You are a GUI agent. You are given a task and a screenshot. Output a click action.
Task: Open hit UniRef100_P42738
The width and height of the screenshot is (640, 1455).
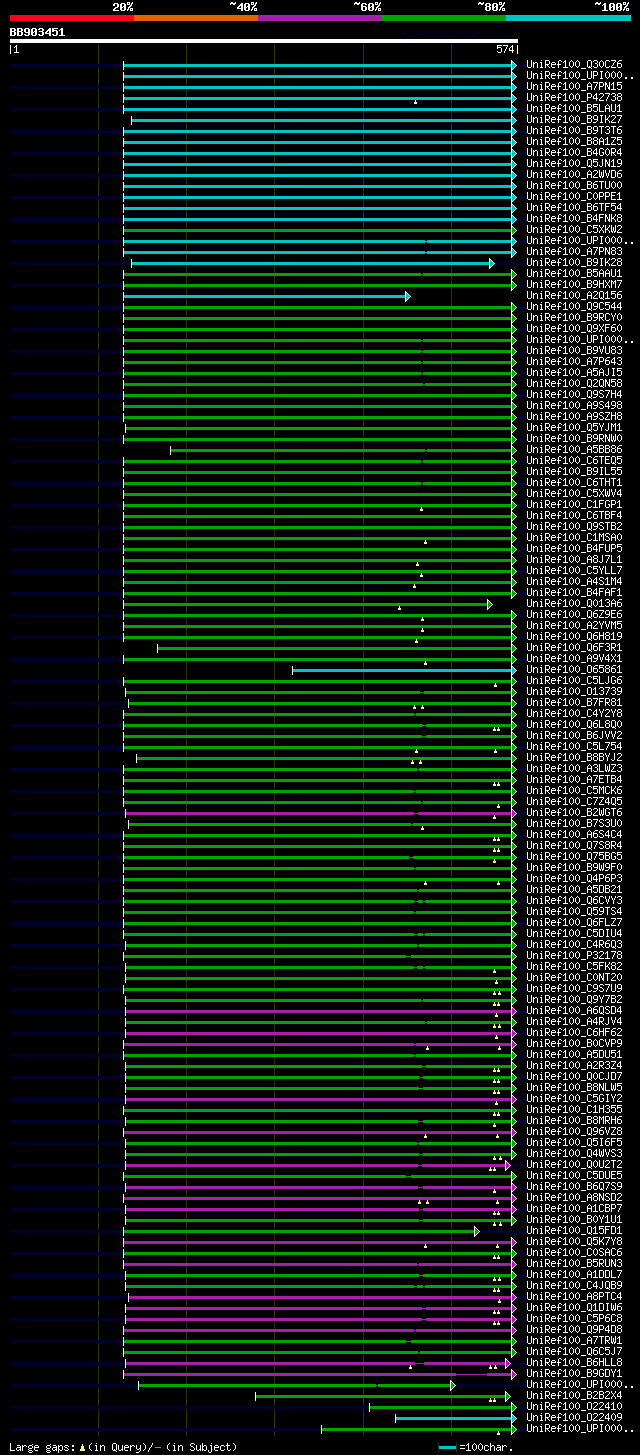[x=574, y=97]
